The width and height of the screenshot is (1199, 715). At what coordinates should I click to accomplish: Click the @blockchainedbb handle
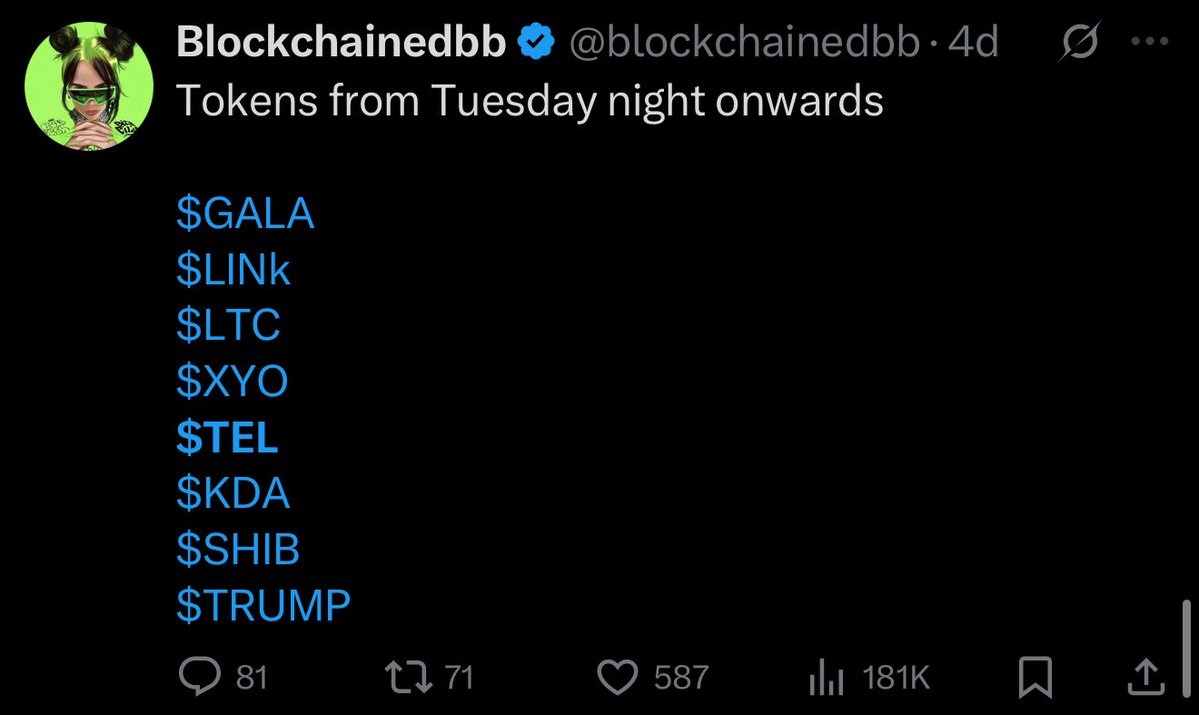coord(744,41)
